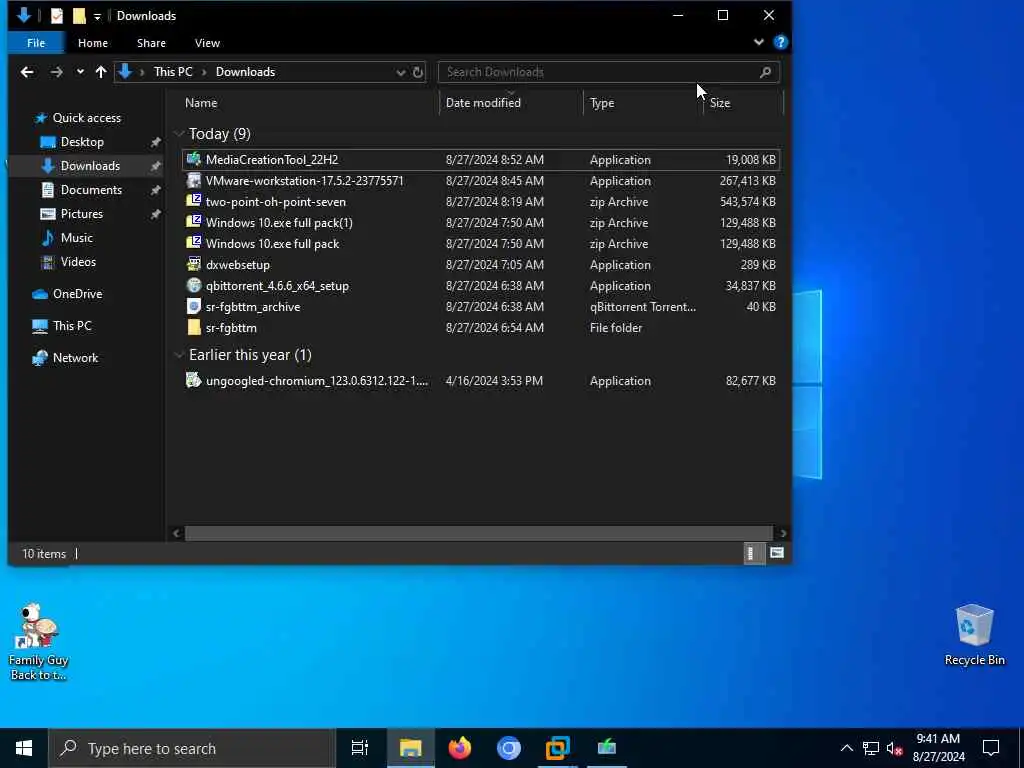Refresh the Downloads folder view
The height and width of the screenshot is (768, 1024).
[418, 72]
